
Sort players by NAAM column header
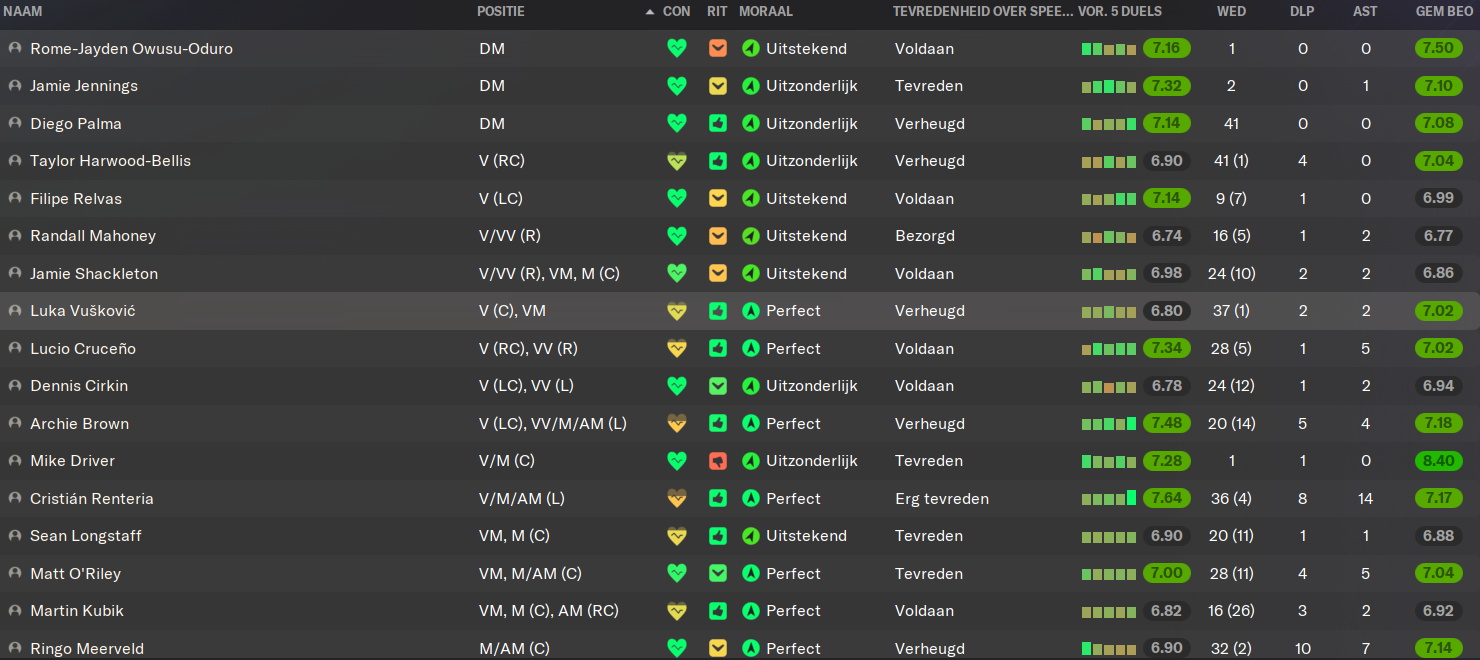coord(23,12)
